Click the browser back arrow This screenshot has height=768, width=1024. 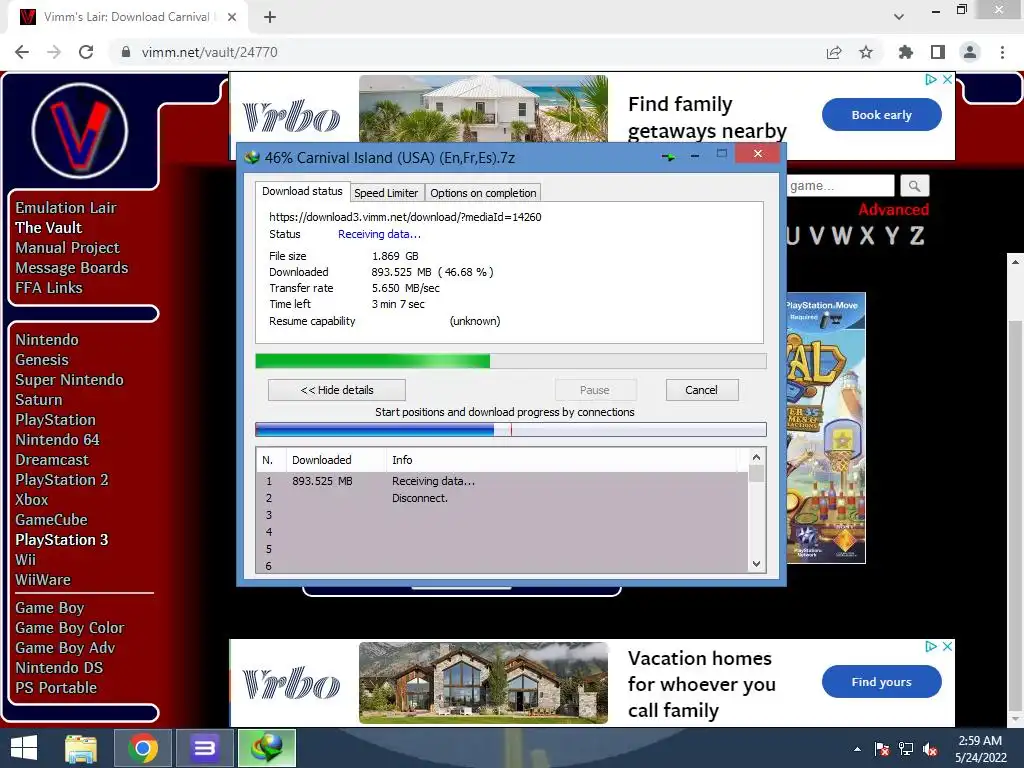(x=22, y=52)
